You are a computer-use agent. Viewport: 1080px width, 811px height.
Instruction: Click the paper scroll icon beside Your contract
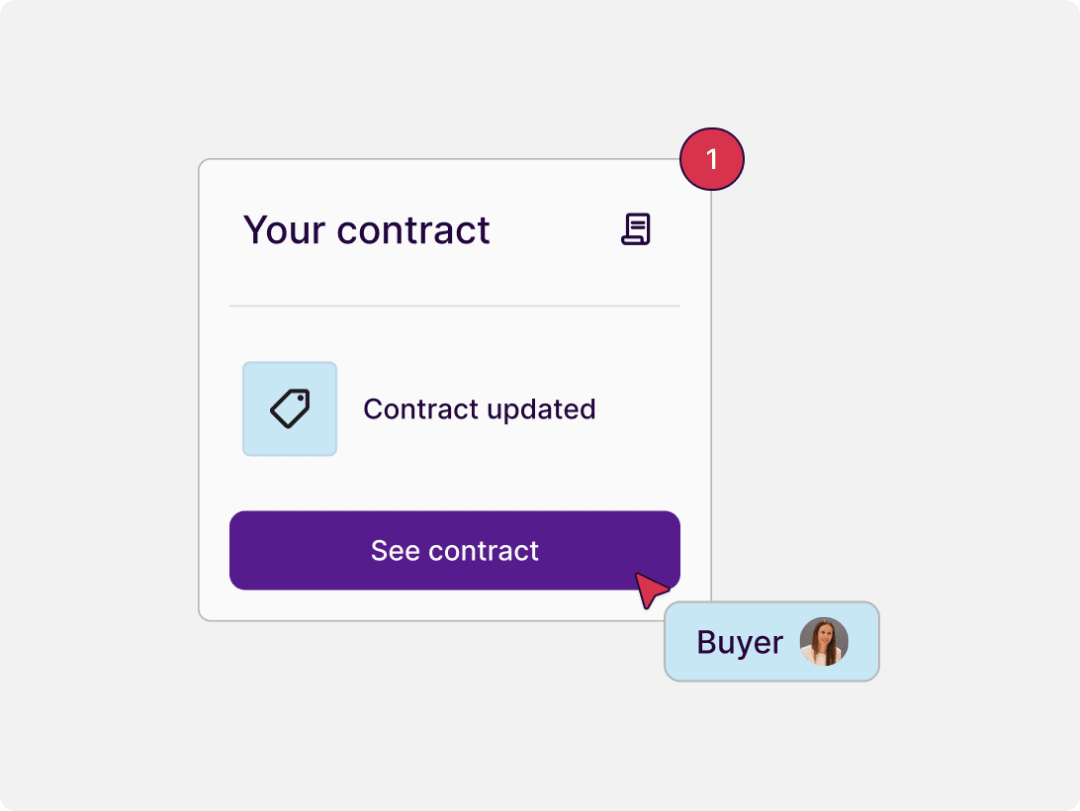(636, 229)
